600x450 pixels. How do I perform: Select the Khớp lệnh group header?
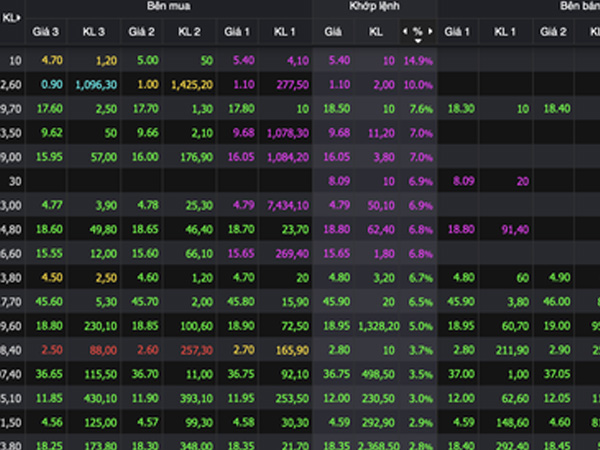pyautogui.click(x=374, y=5)
